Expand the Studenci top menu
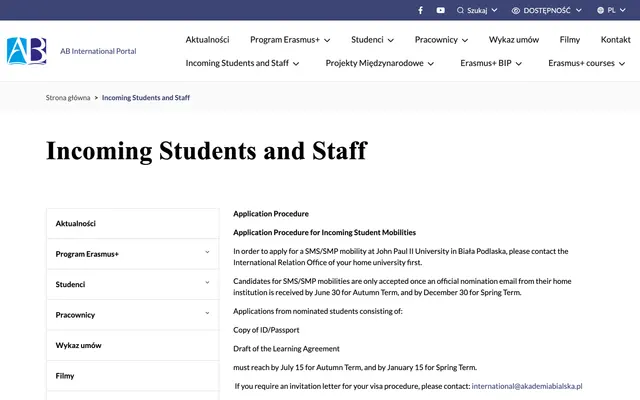640x400 pixels. [x=372, y=40]
